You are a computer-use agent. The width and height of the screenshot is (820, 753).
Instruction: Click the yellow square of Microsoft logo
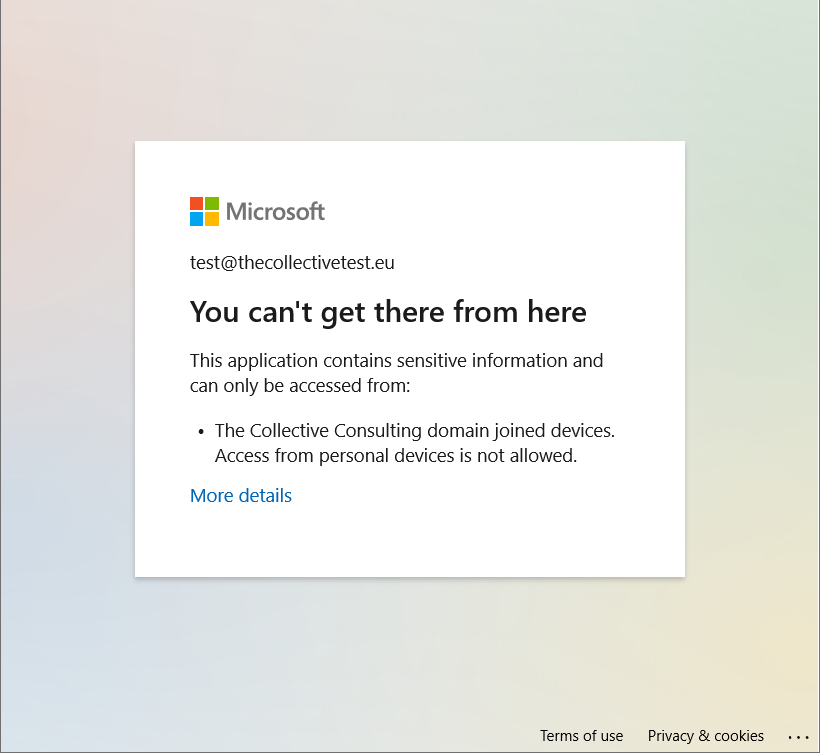(212, 219)
